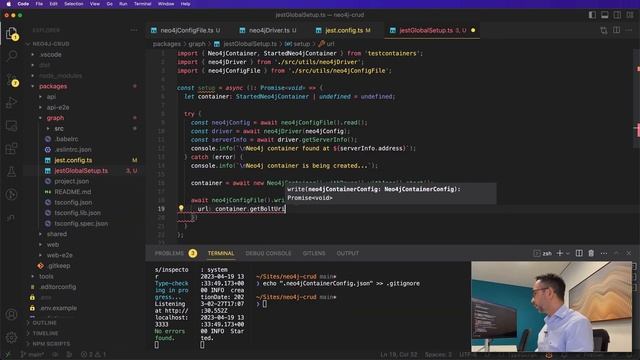Split the terminal
The height and width of the screenshot is (360, 640).
point(579,253)
